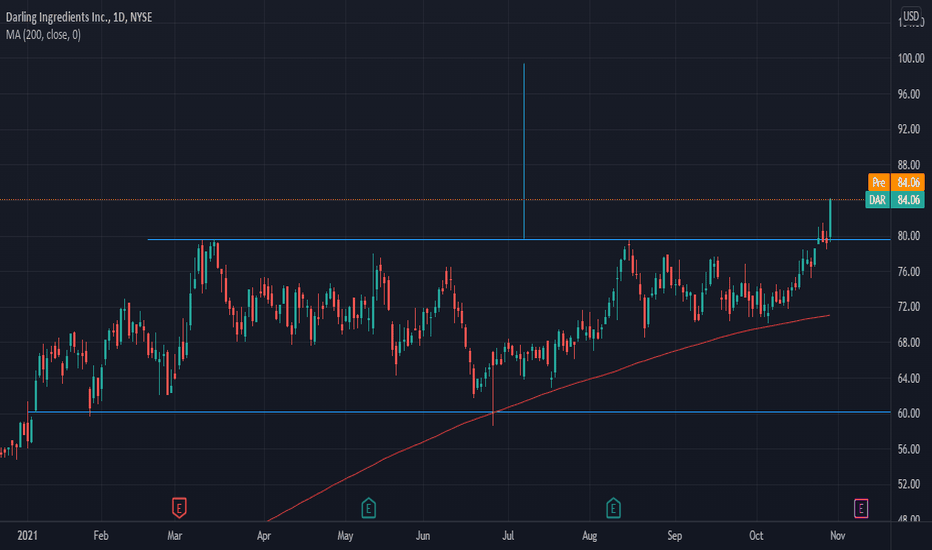932x550 pixels.
Task: Click the pink upcoming earnings marker in November
Action: click(861, 508)
